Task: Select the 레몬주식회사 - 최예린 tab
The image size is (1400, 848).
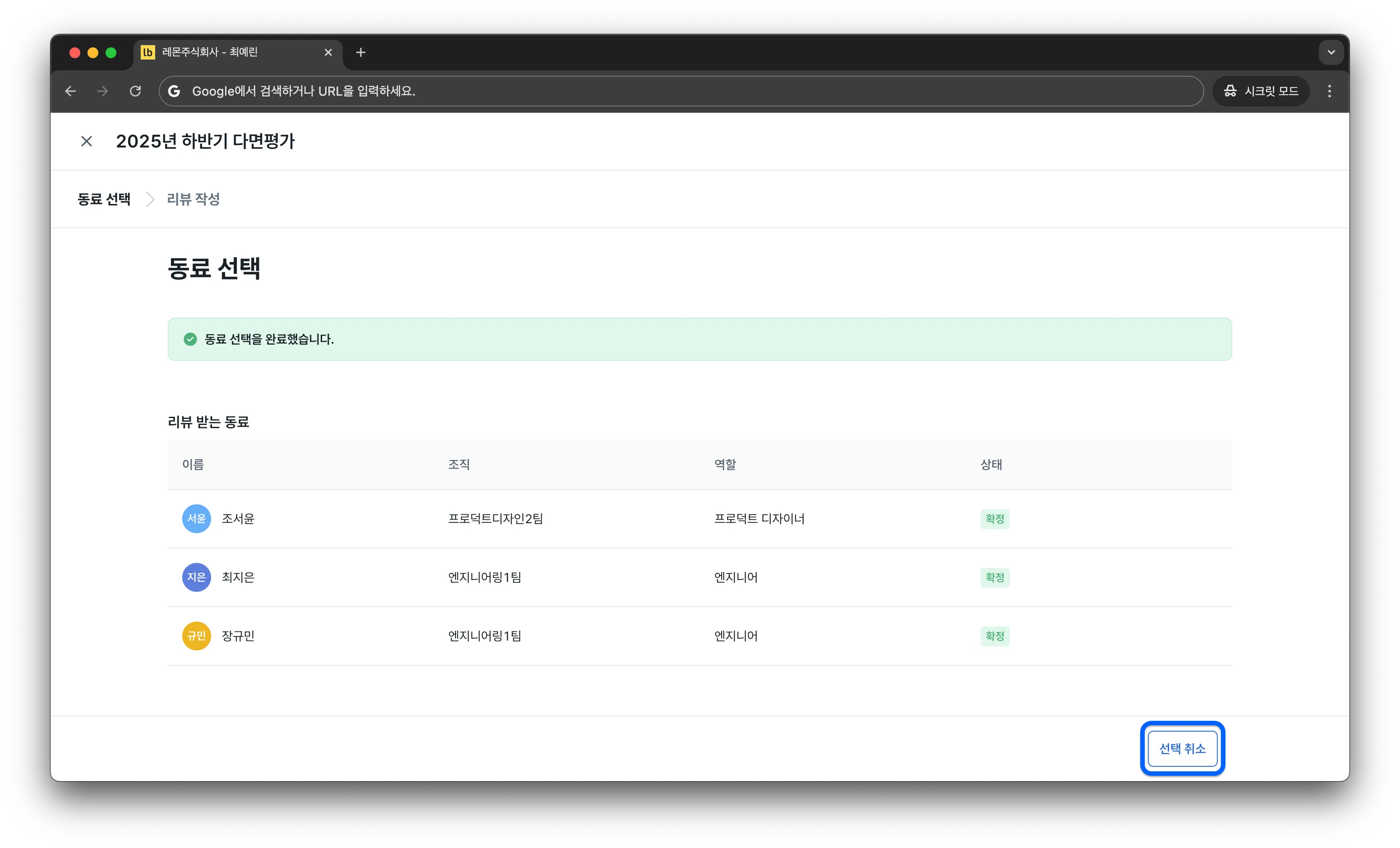Action: click(238, 52)
